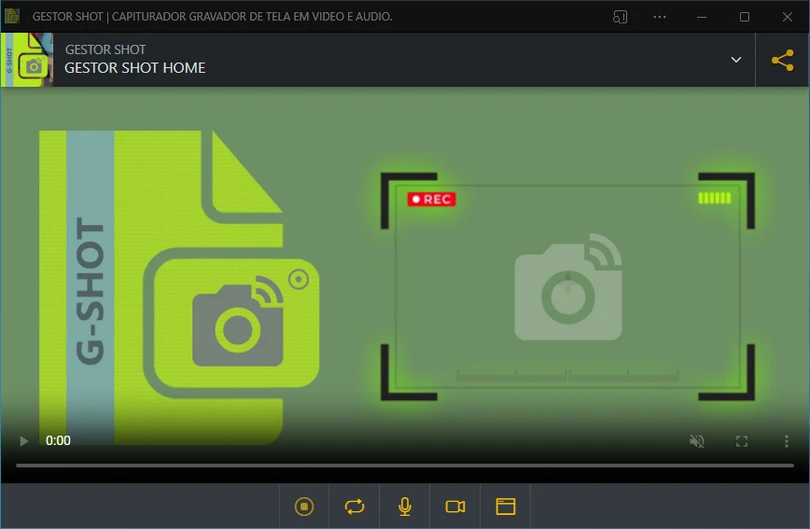Click the orange share icon
Viewport: 810px width, 529px height.
pos(782,60)
